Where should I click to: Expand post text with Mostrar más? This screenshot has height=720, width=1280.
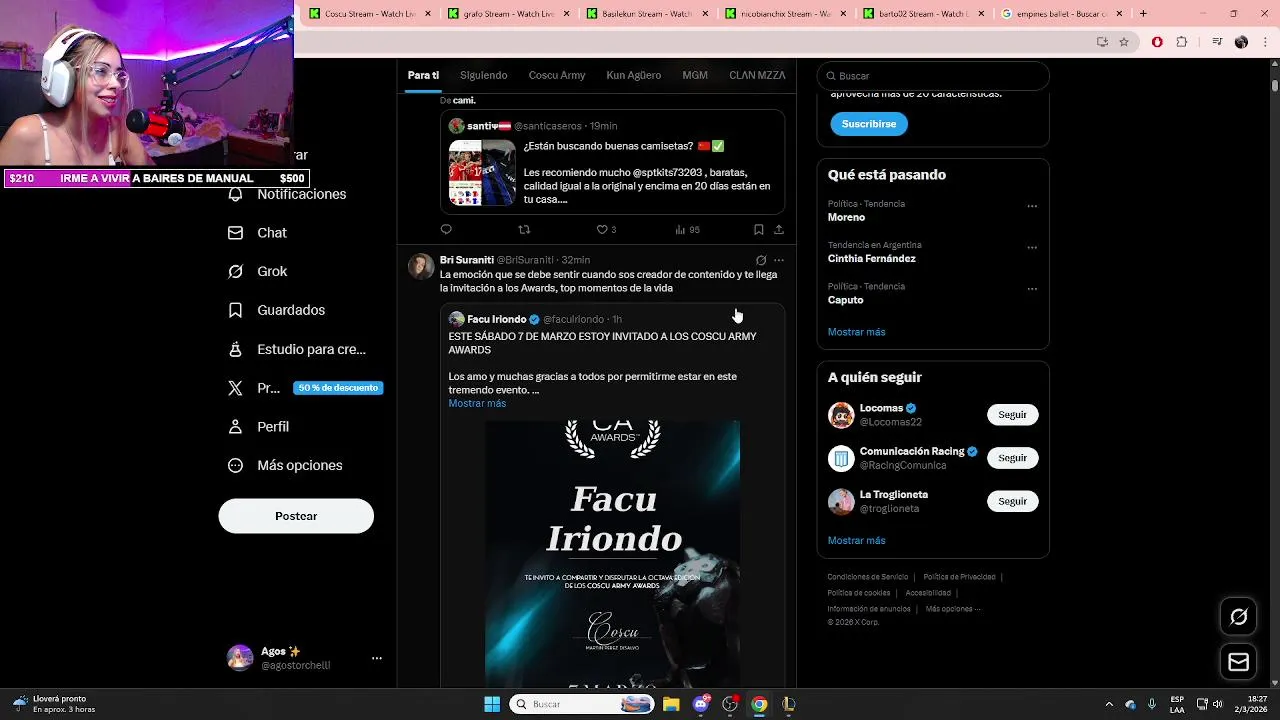pyautogui.click(x=477, y=403)
